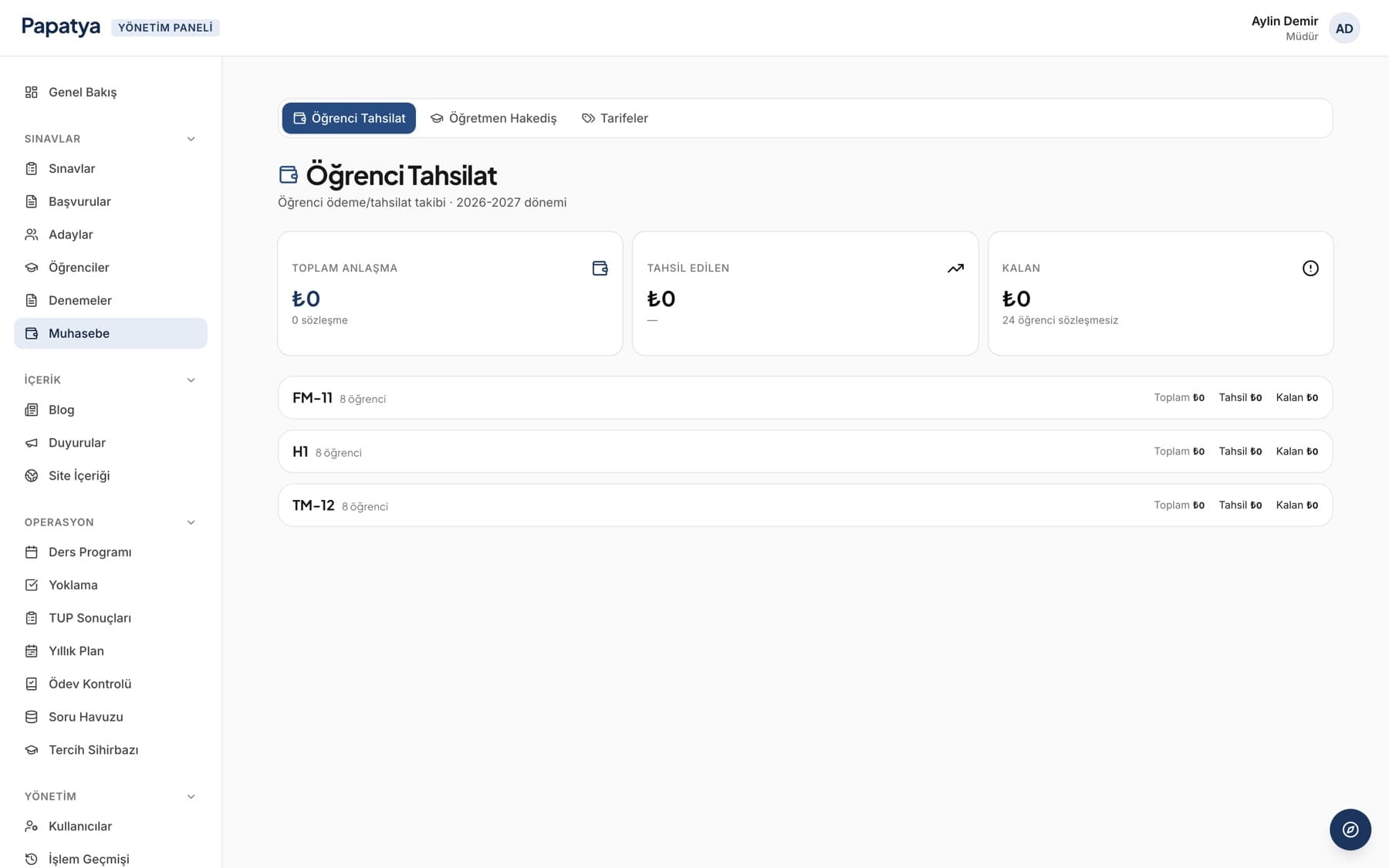Screen dimensions: 1389x868
Task: Expand the H1 class row
Action: click(x=805, y=451)
